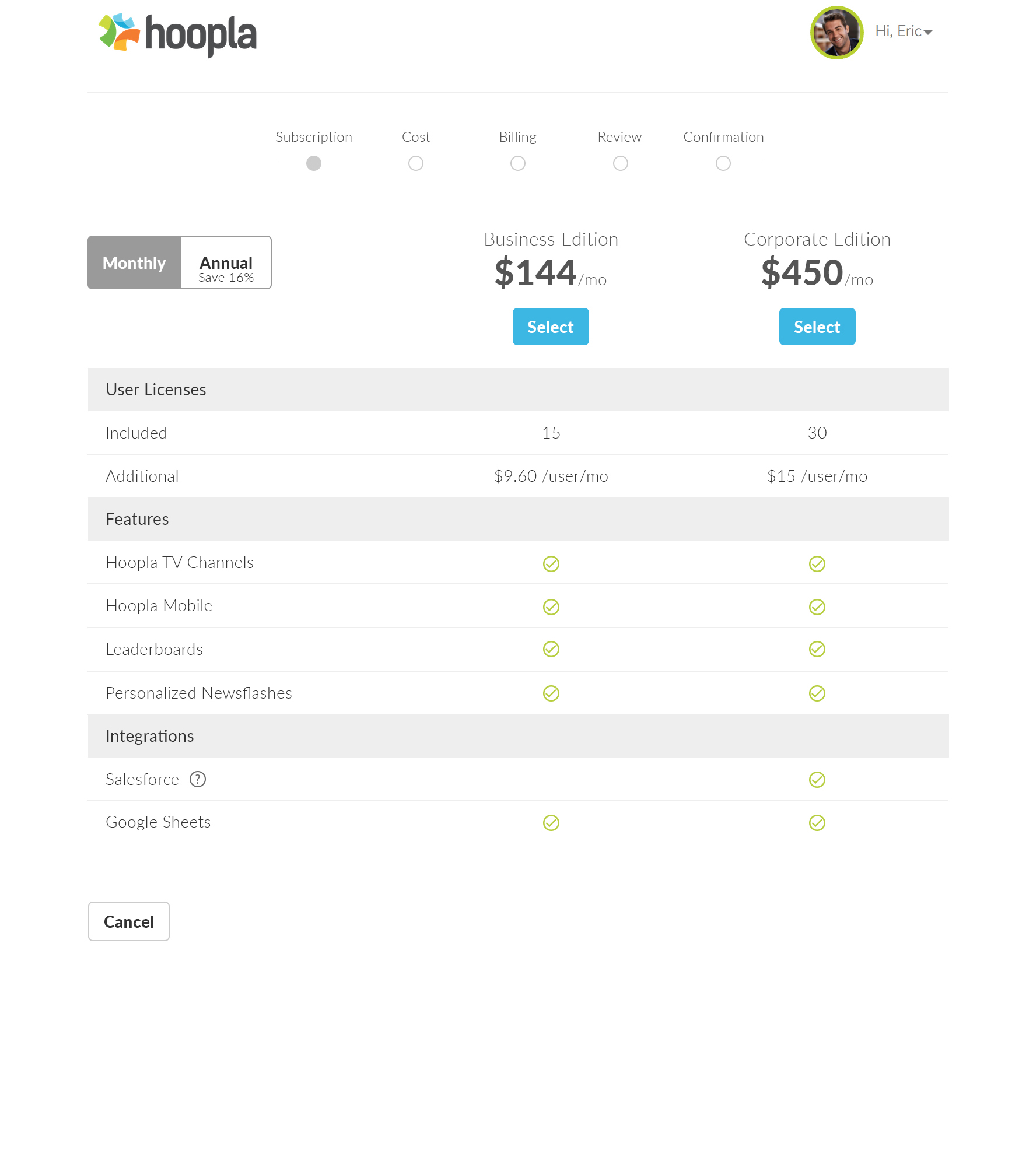
Task: Select the Business Edition plan
Action: pos(550,327)
